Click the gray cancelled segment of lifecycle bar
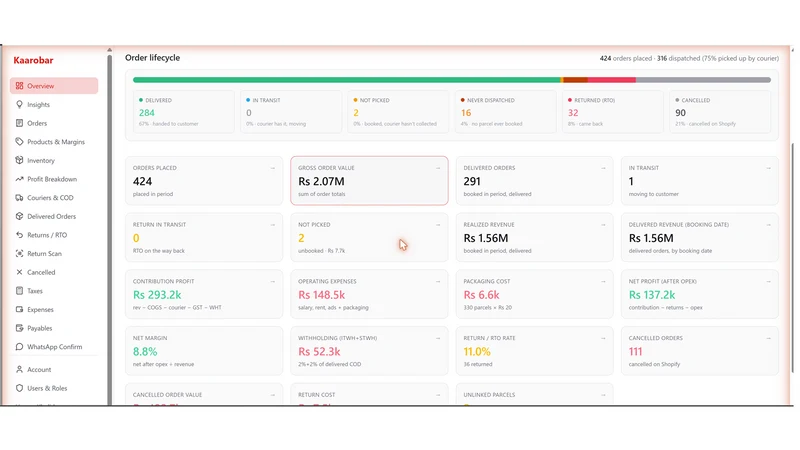This screenshot has height=450, width=800. coord(703,80)
